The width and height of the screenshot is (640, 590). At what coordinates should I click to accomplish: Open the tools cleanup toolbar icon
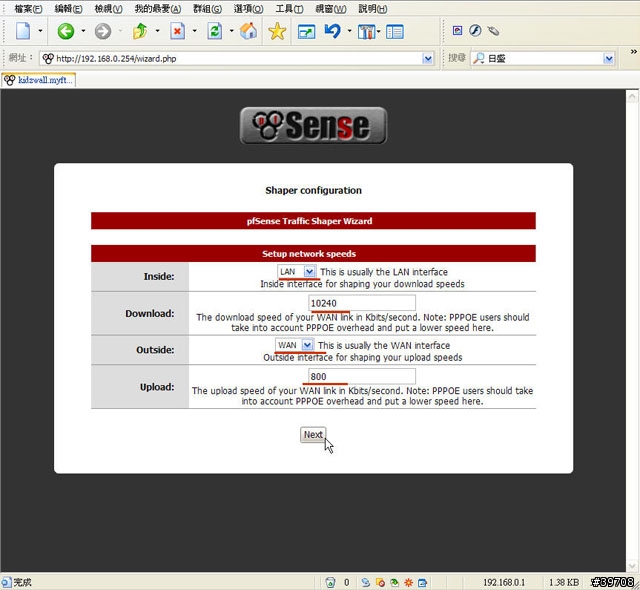(x=367, y=32)
